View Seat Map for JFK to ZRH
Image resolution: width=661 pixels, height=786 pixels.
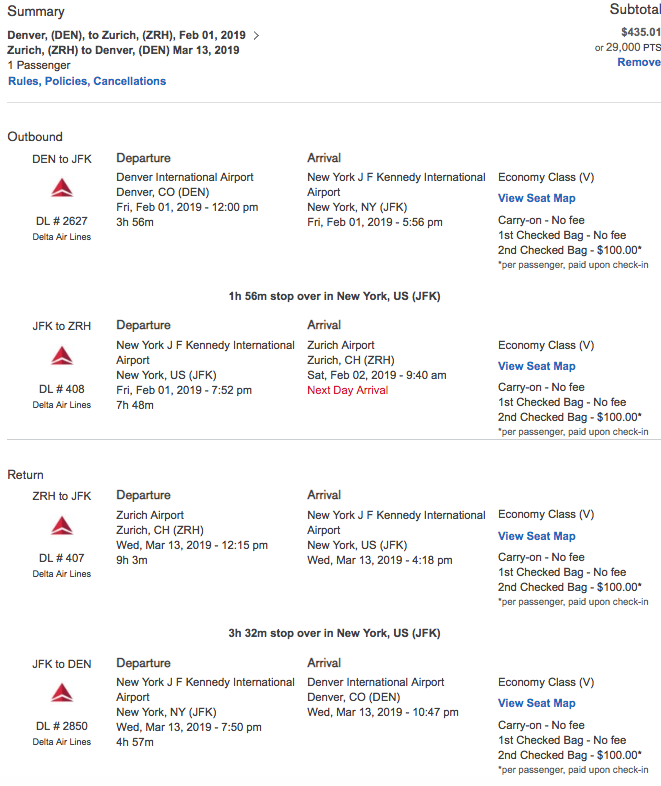click(x=536, y=366)
